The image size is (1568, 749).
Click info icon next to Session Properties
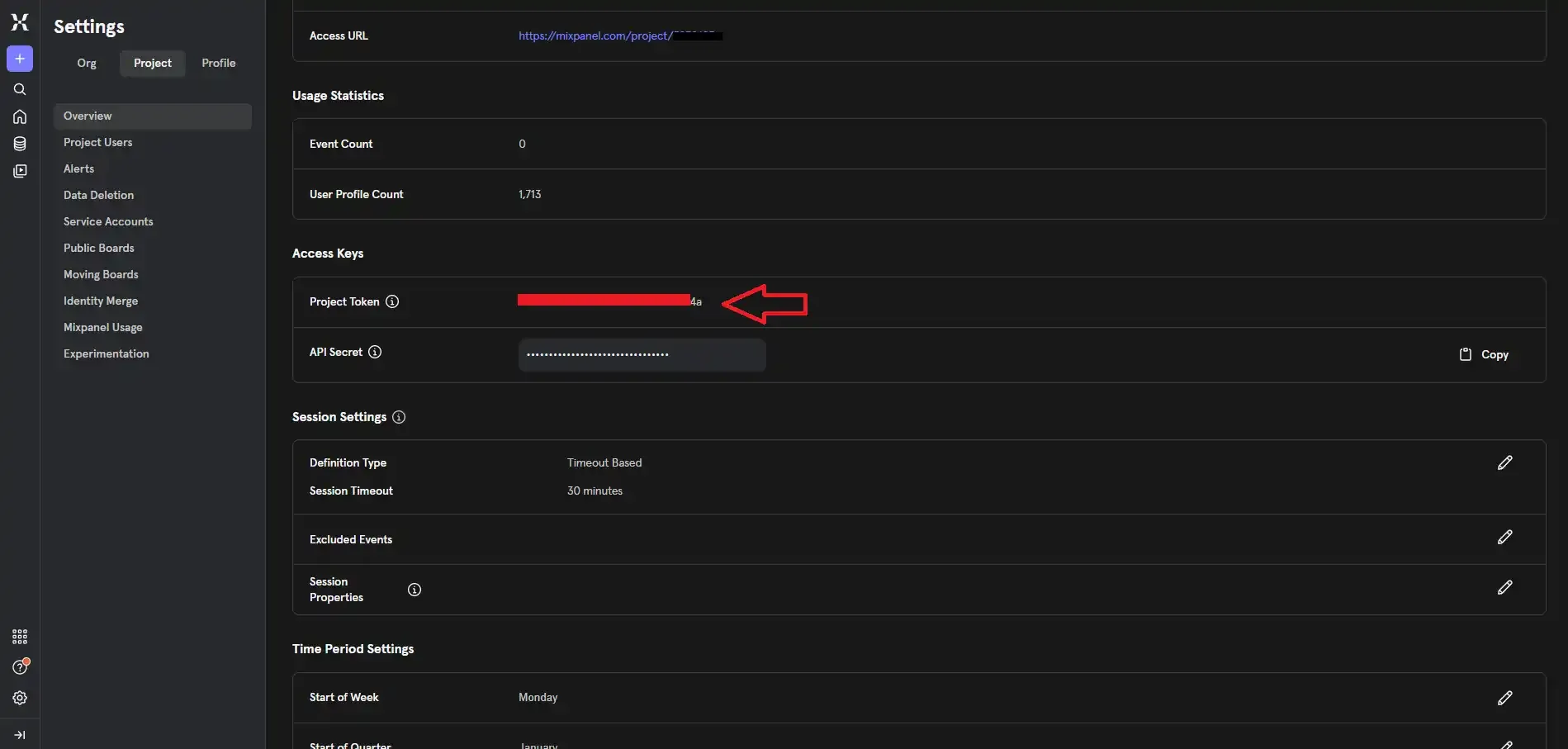point(415,590)
